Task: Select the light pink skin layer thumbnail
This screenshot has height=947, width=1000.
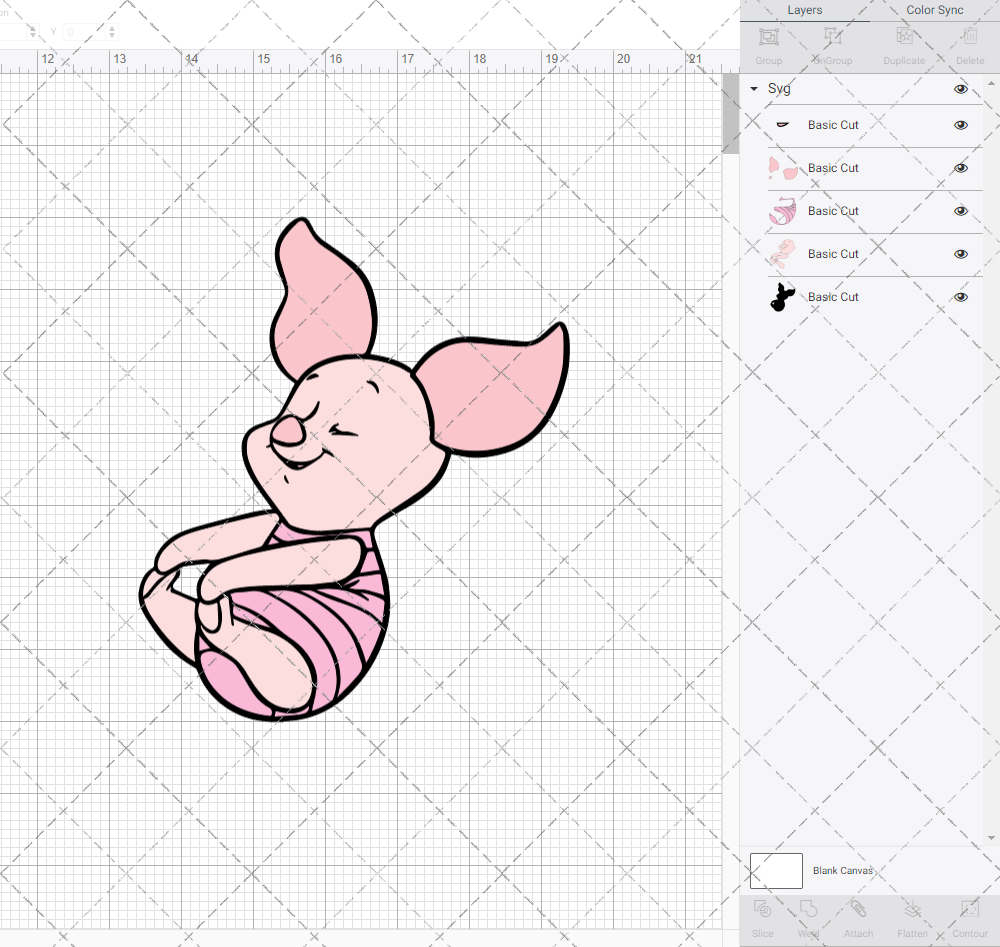Action: [783, 254]
